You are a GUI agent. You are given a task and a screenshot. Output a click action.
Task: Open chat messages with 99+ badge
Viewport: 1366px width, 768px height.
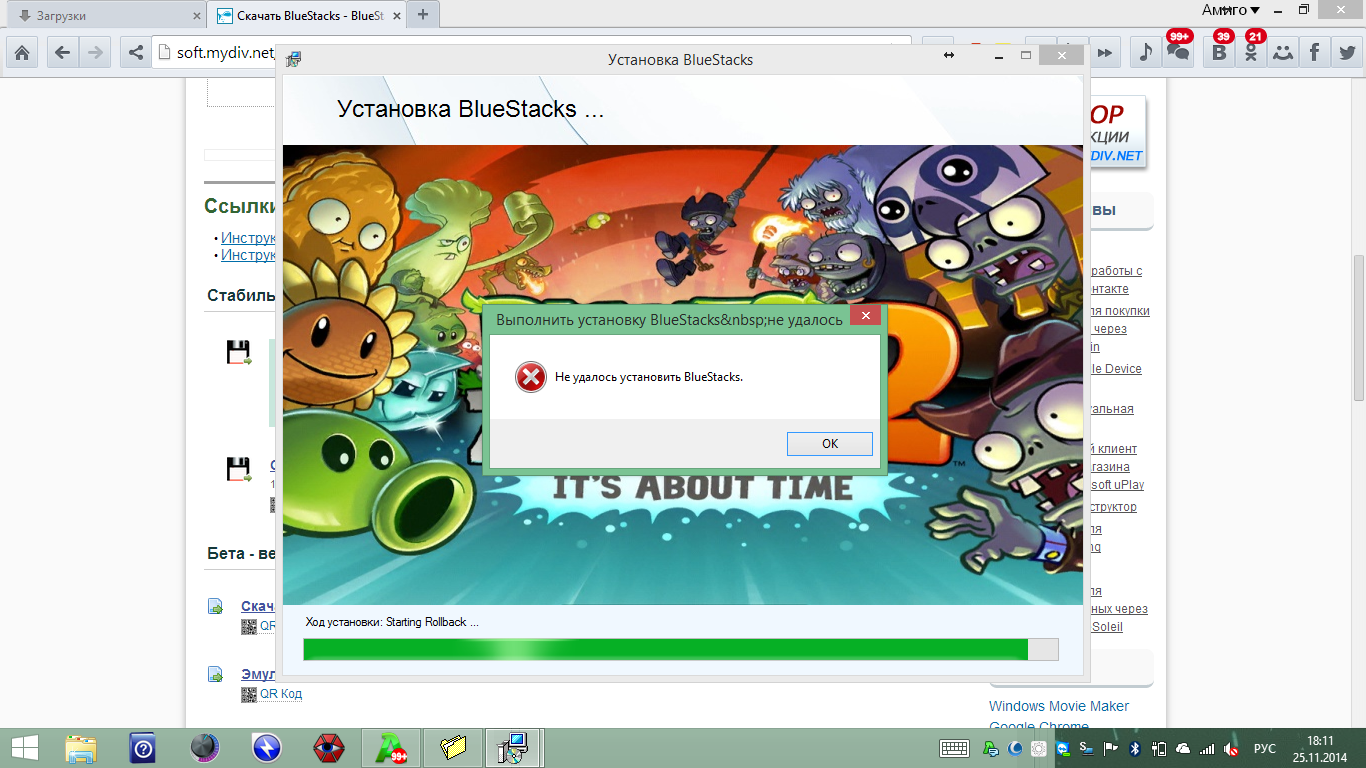1179,52
